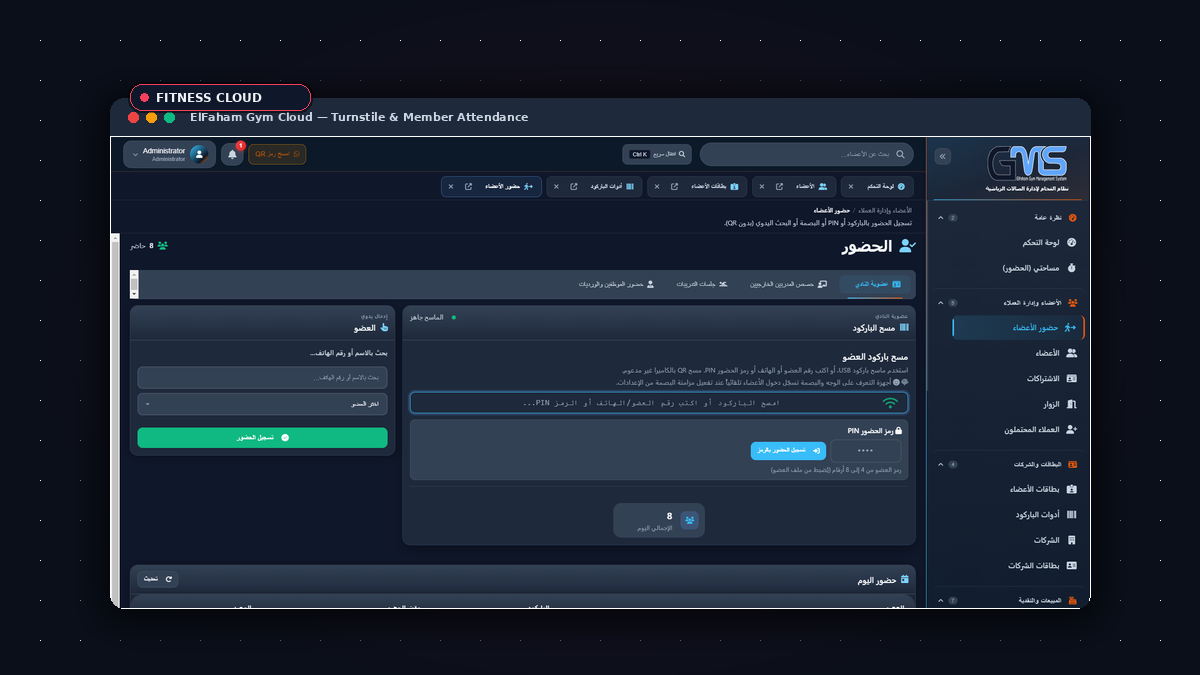Click the تسجيل الحضور بالرمز PIN button
This screenshot has width=1200, height=675.
788,450
